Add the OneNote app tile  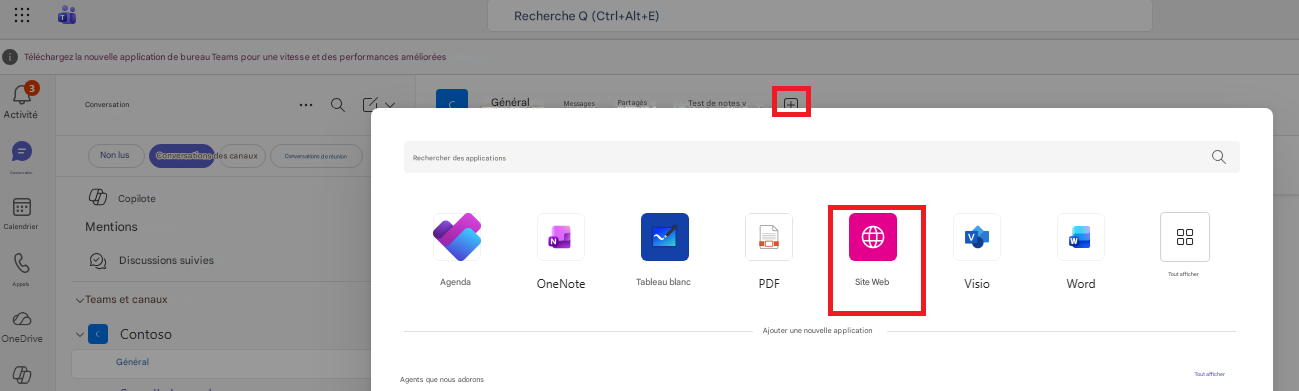pos(560,237)
